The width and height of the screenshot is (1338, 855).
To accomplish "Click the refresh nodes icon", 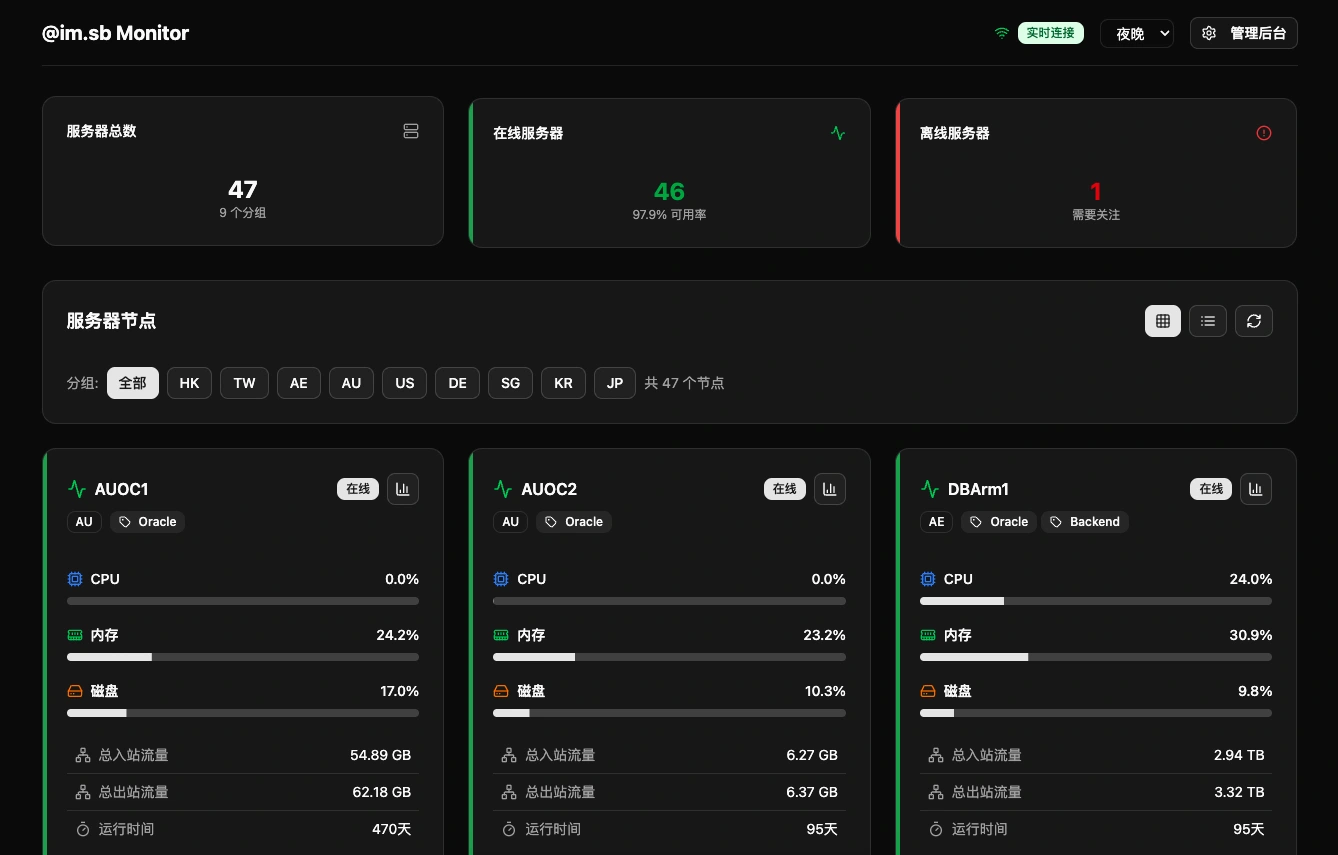I will tap(1254, 321).
